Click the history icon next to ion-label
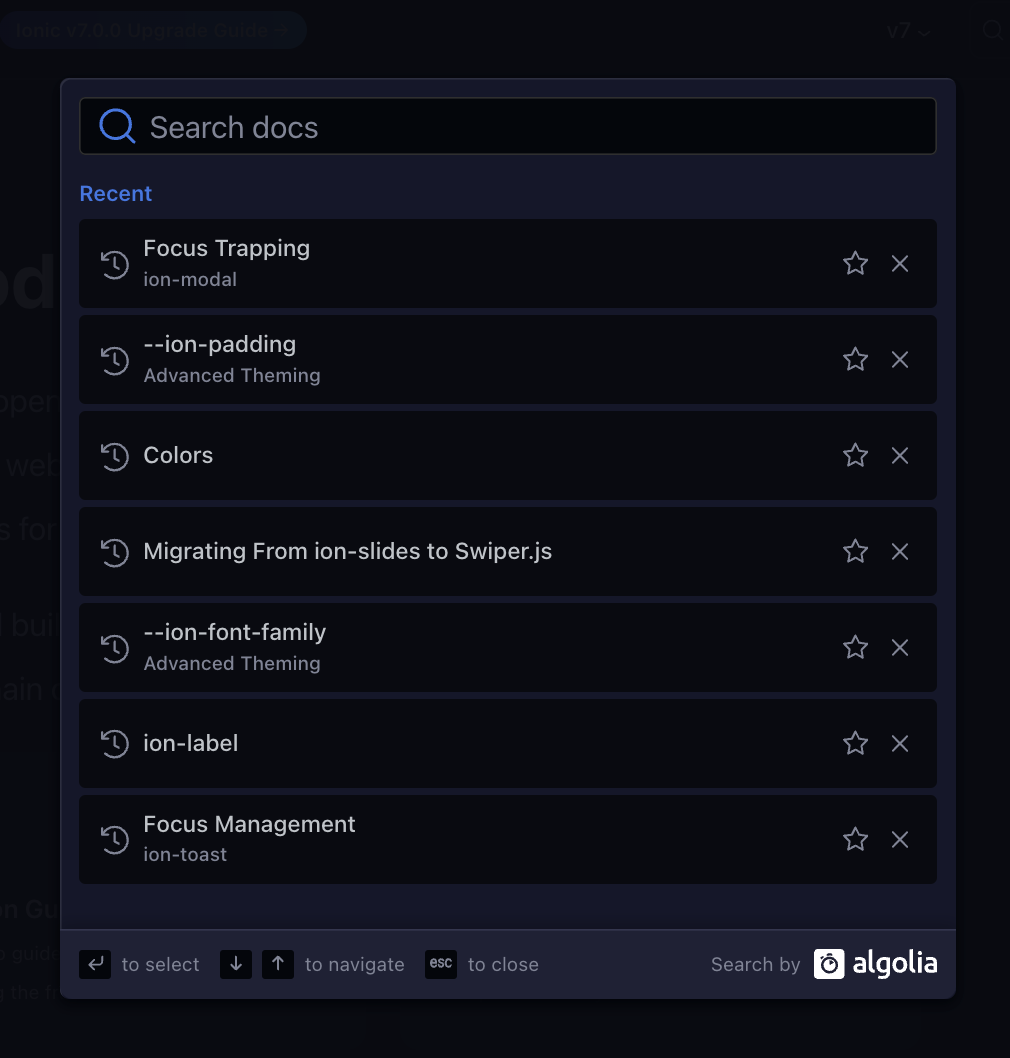Image resolution: width=1010 pixels, height=1058 pixels. coord(114,743)
